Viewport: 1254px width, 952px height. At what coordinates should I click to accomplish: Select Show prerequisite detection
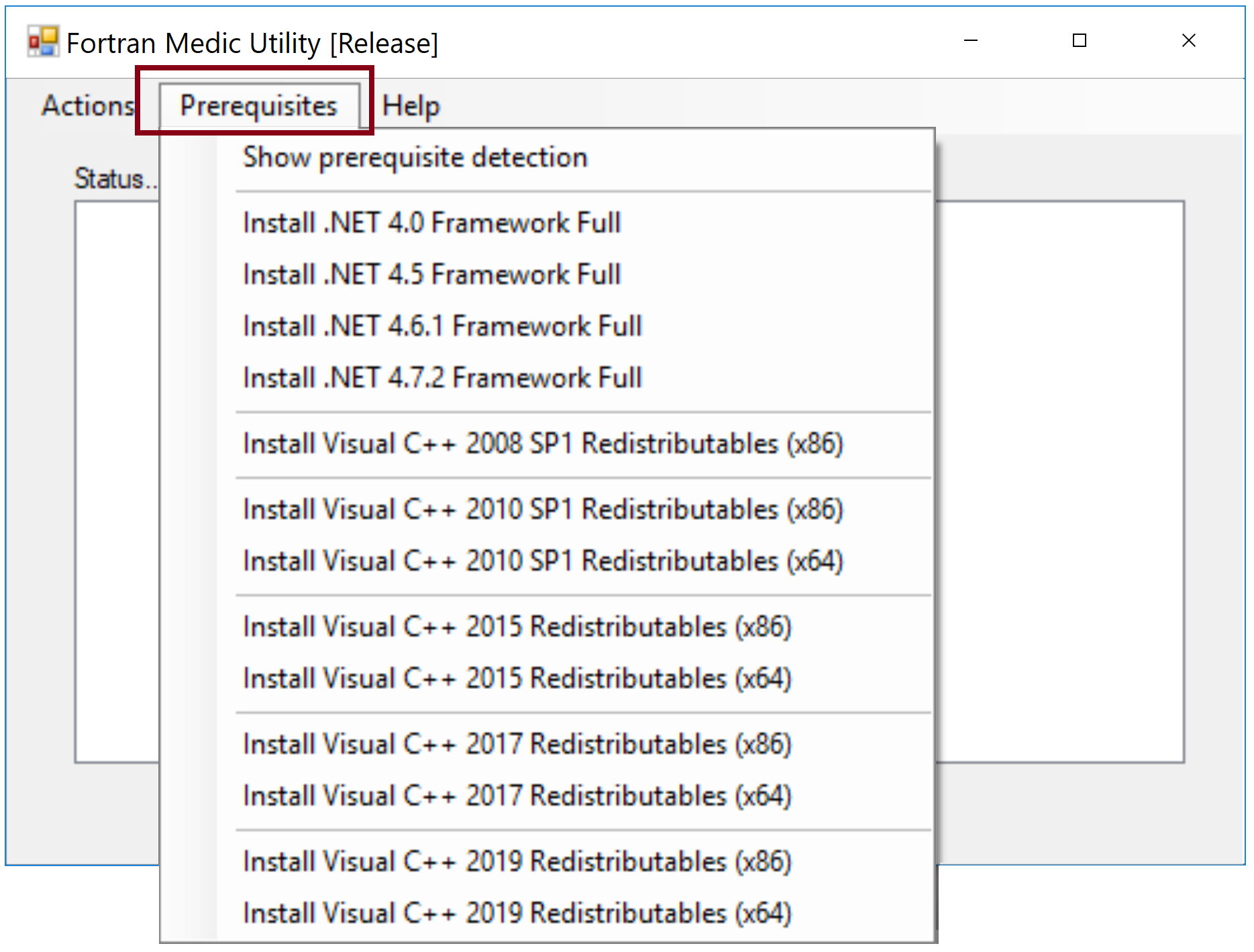coord(547,158)
